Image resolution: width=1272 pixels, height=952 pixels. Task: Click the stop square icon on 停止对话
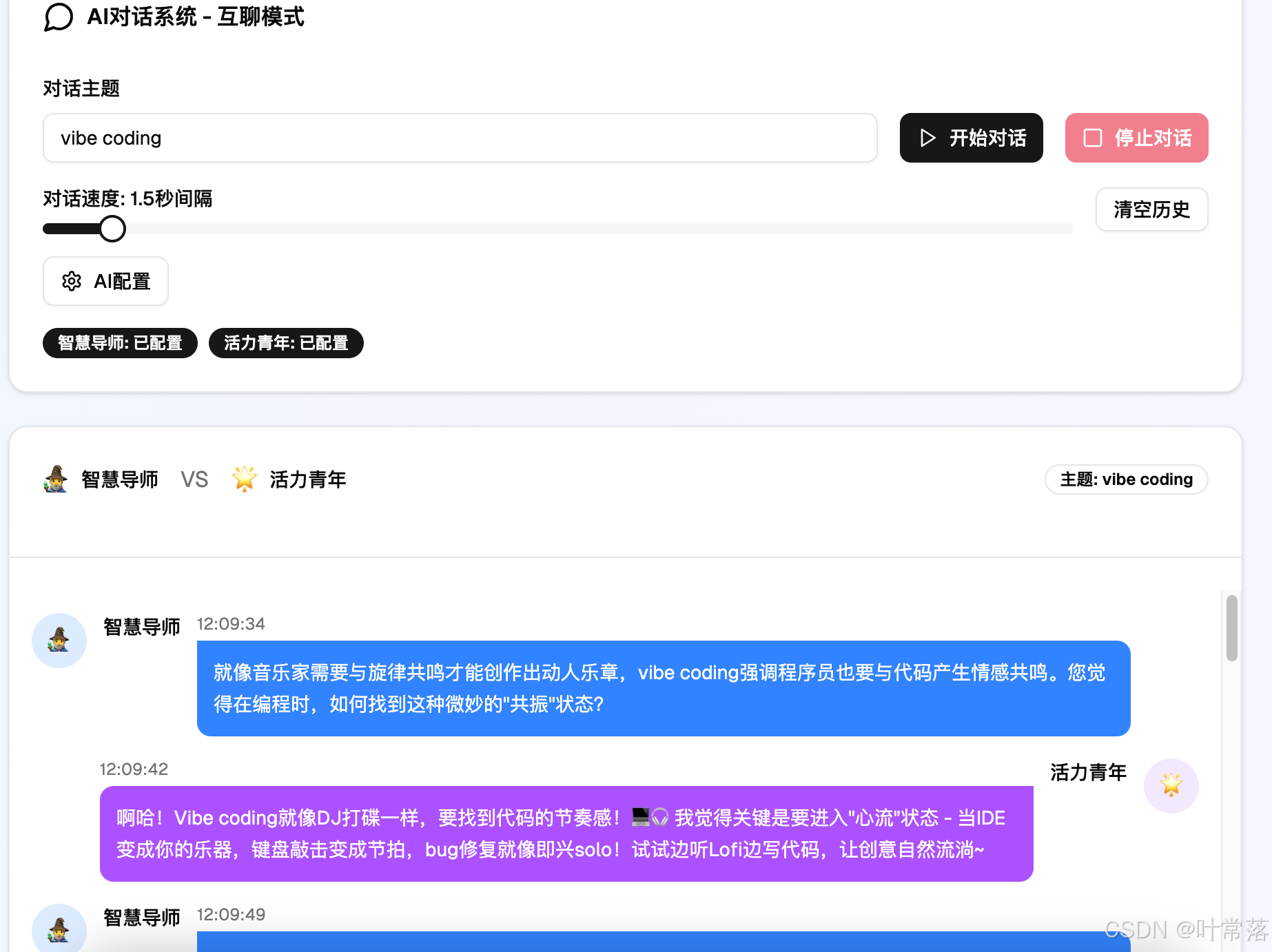click(x=1092, y=138)
